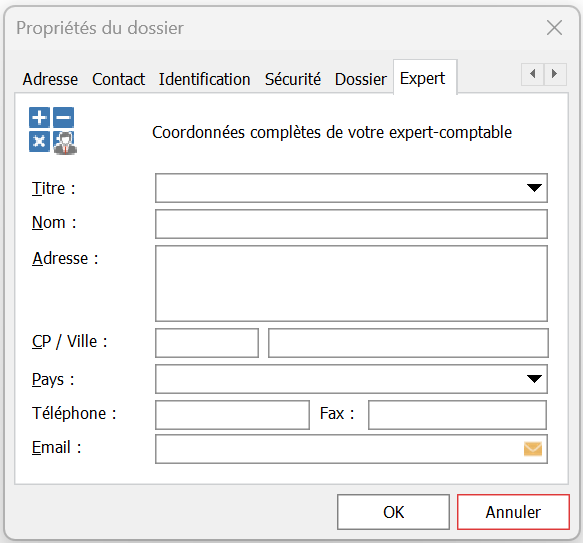Click the Fax input field

pyautogui.click(x=457, y=415)
